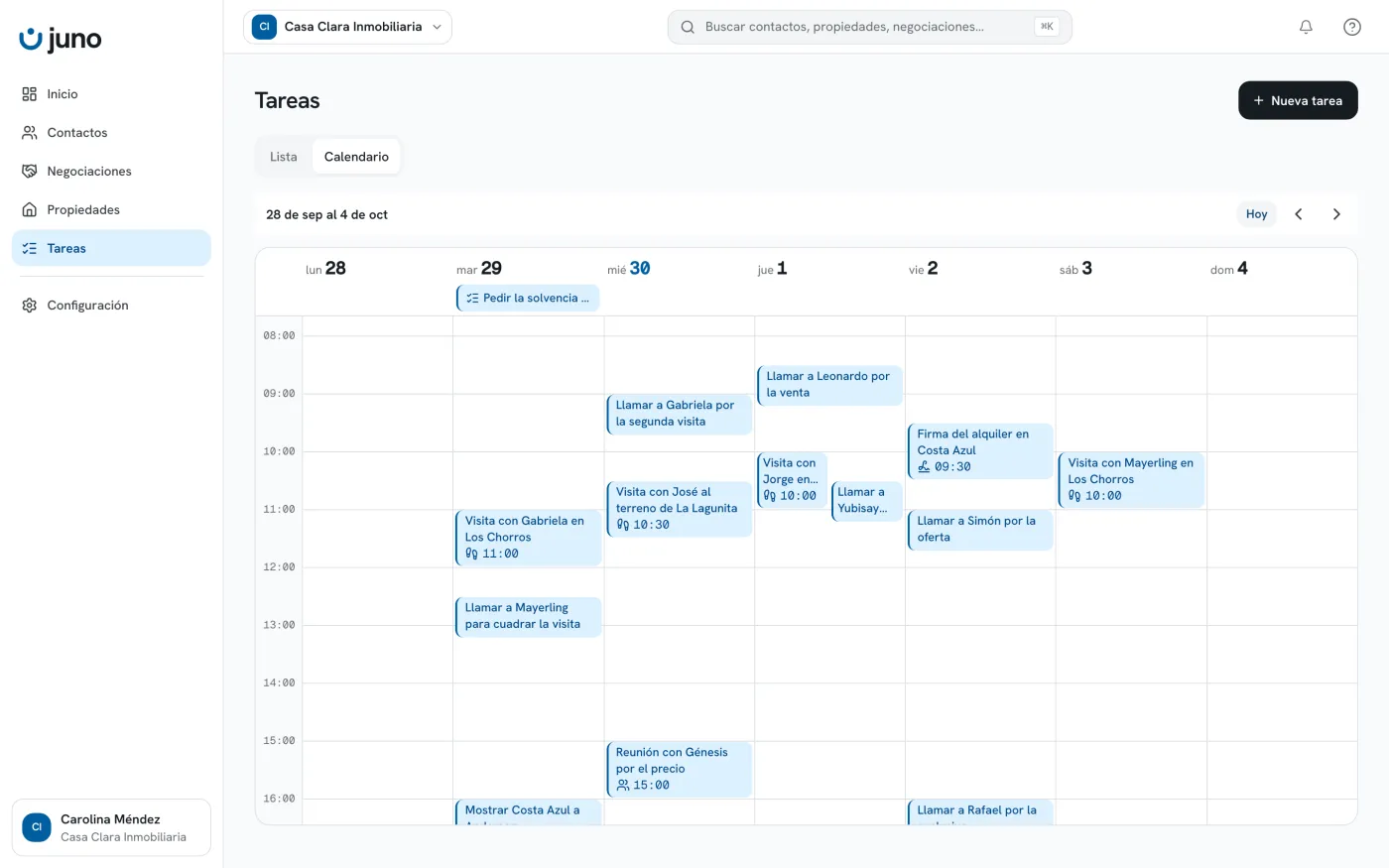The image size is (1389, 868).
Task: Click the search magnifier icon
Action: tap(688, 27)
